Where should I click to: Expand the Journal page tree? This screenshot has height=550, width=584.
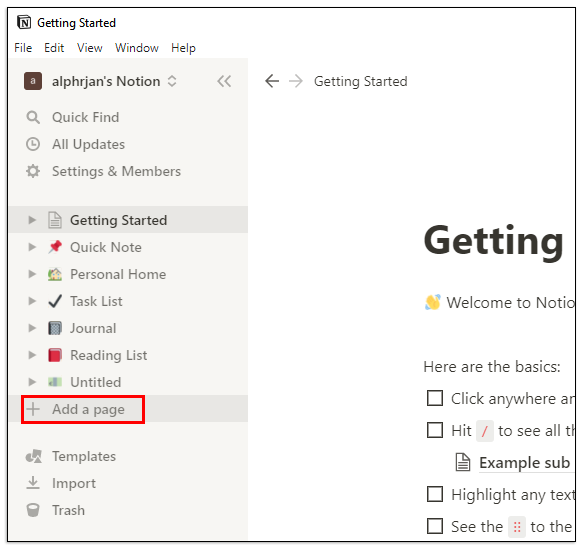[x=32, y=328]
